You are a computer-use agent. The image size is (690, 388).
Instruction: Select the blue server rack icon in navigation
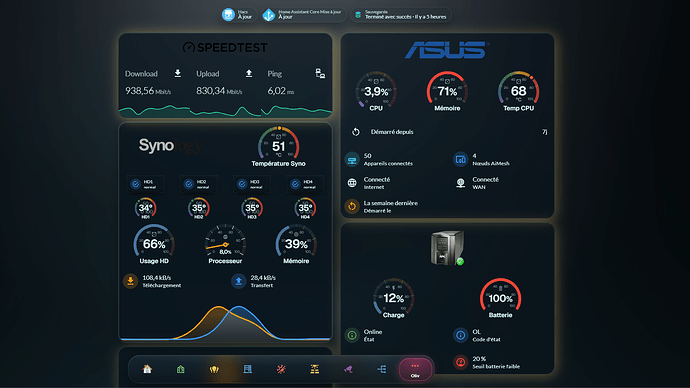point(248,369)
